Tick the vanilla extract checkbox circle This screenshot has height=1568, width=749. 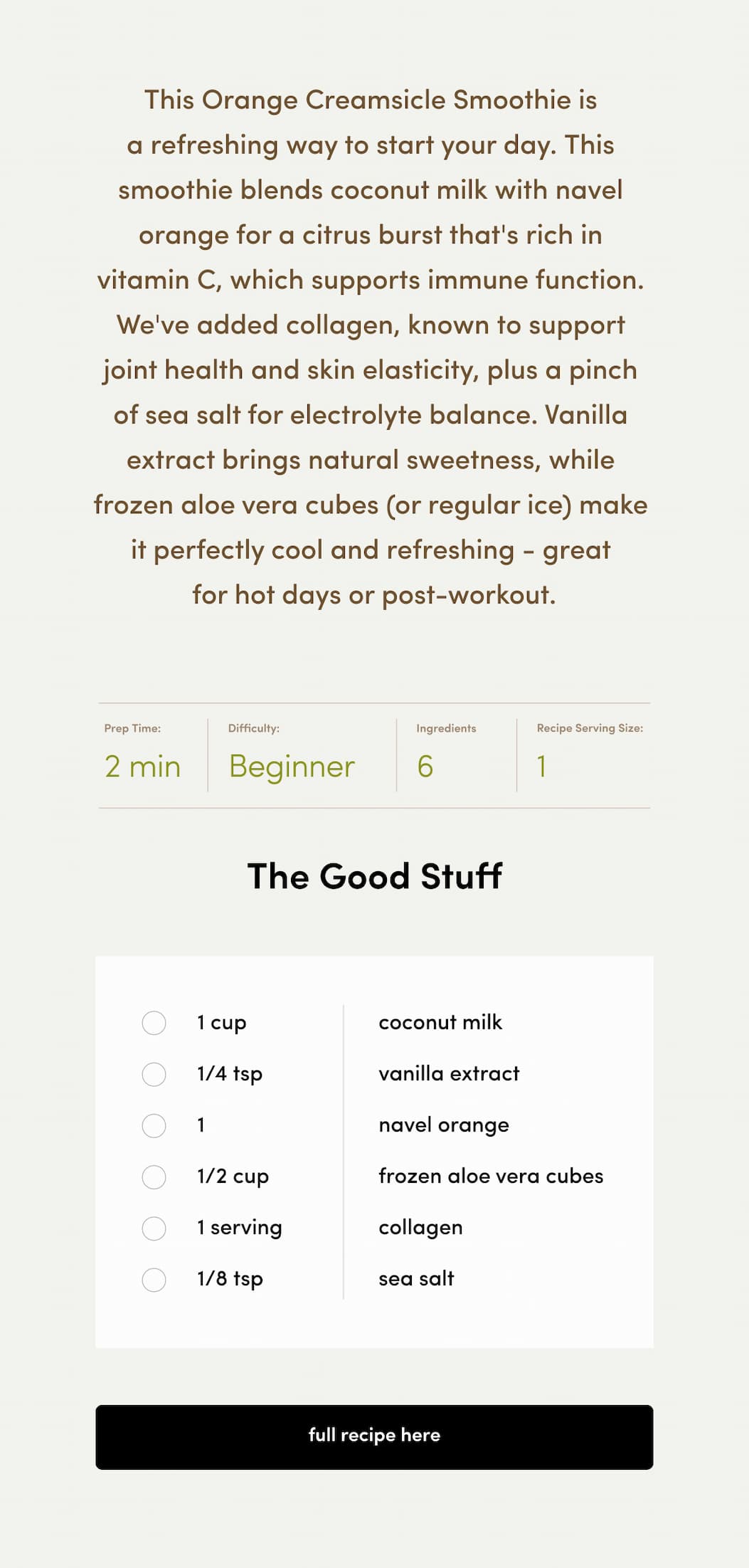154,1074
